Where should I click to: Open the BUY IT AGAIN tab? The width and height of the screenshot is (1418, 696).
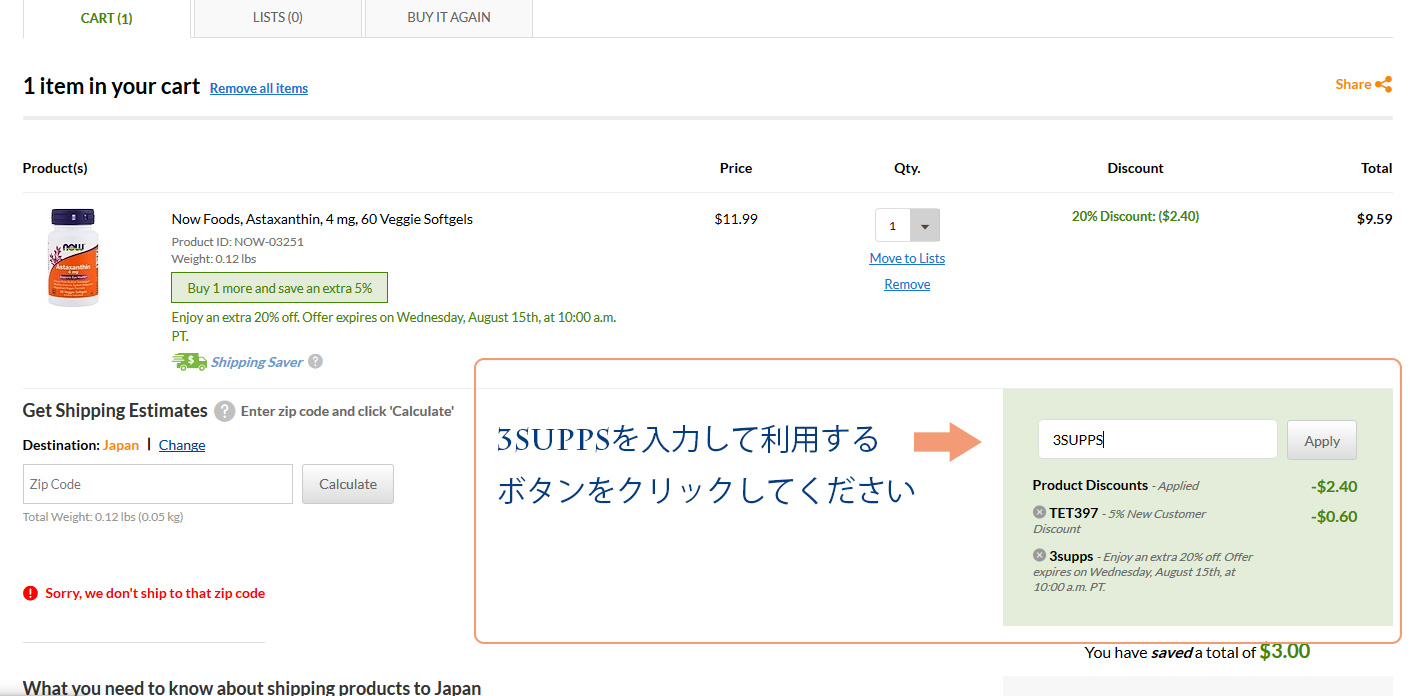point(449,18)
